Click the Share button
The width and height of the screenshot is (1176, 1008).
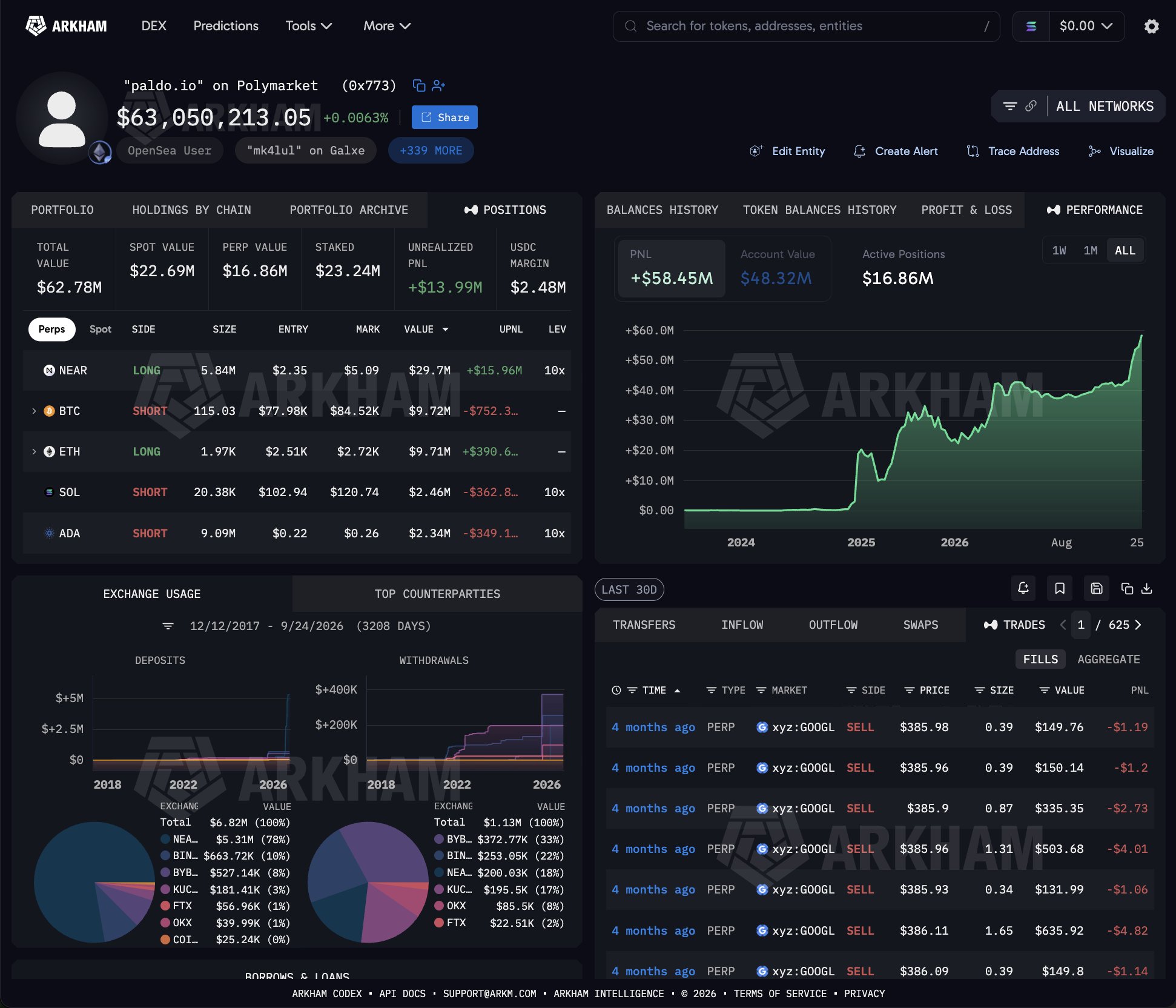tap(444, 118)
